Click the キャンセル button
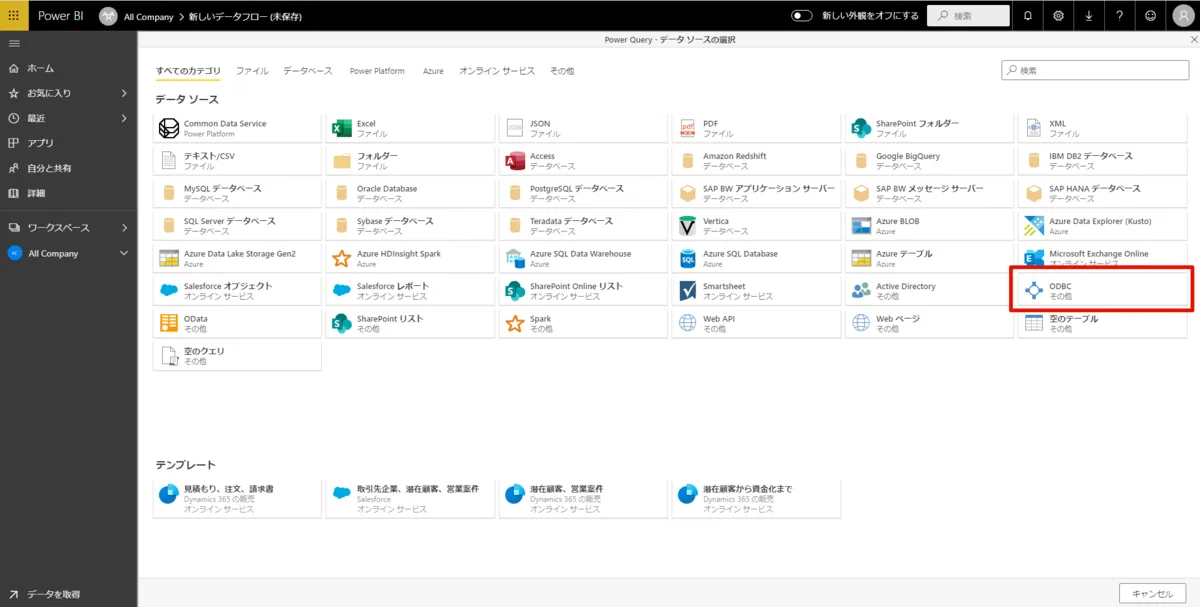 pyautogui.click(x=1151, y=592)
